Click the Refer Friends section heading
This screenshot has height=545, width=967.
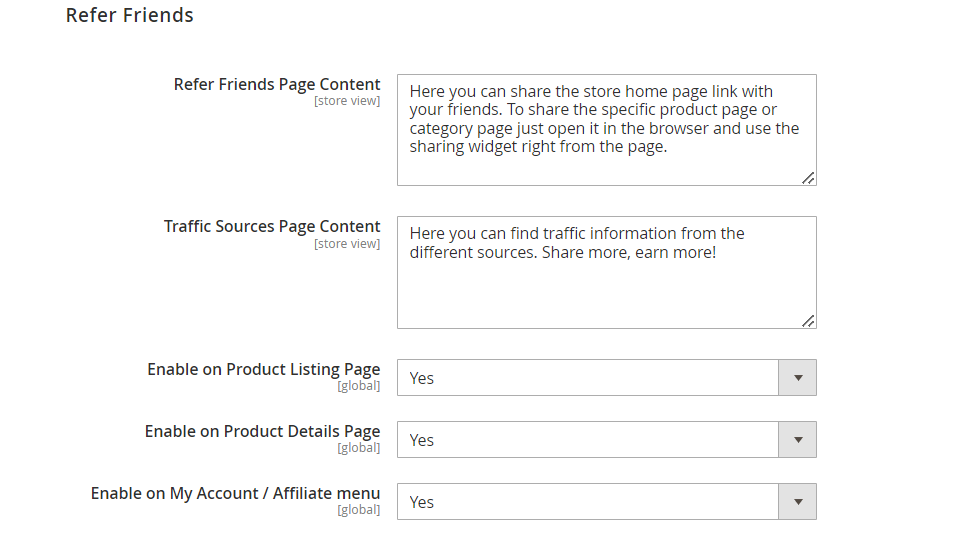pos(130,15)
